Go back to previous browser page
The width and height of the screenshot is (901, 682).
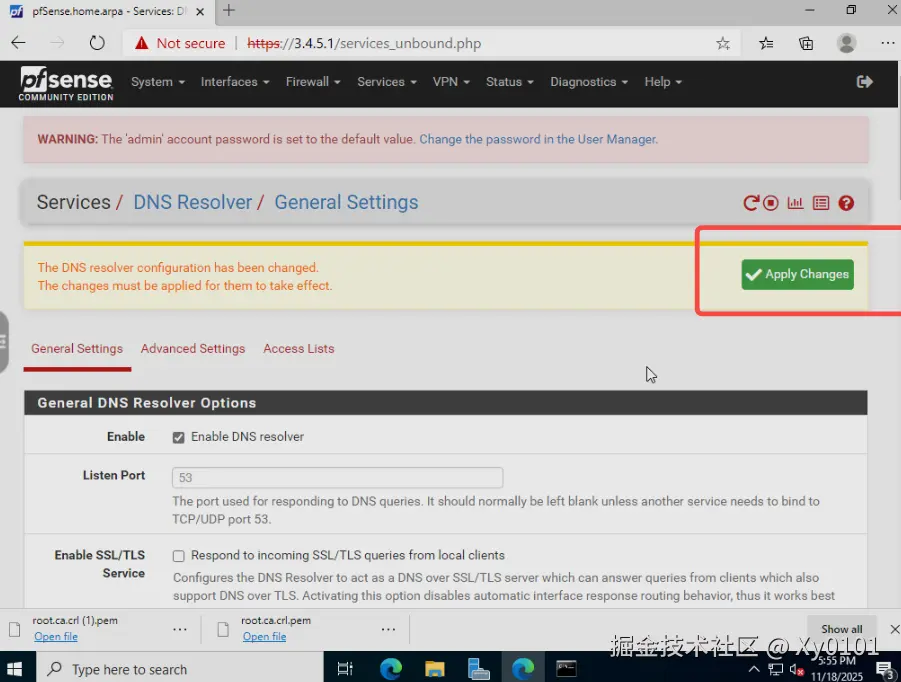(18, 43)
